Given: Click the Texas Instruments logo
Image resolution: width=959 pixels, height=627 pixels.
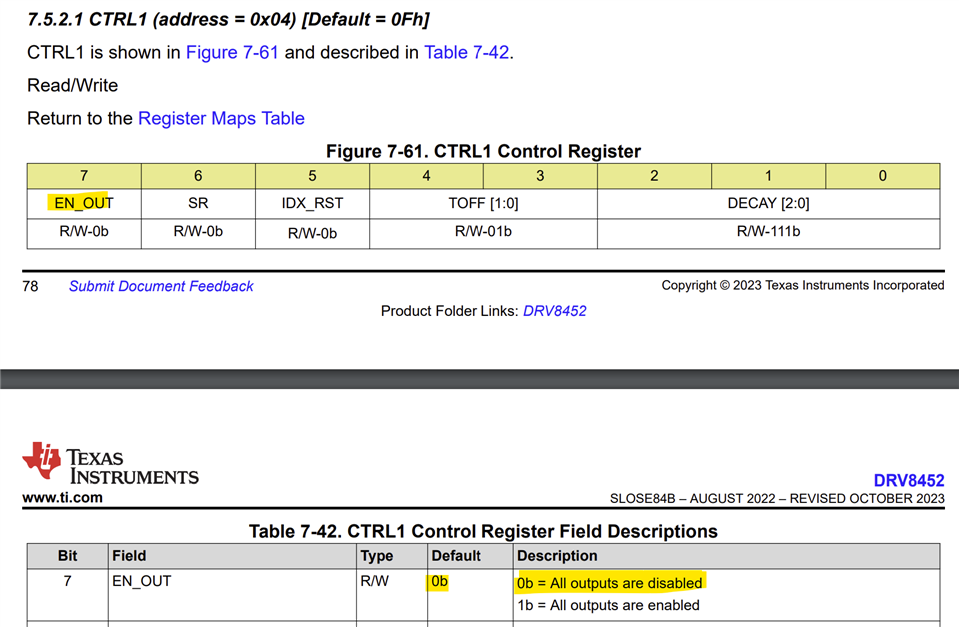Looking at the screenshot, I should [x=111, y=463].
